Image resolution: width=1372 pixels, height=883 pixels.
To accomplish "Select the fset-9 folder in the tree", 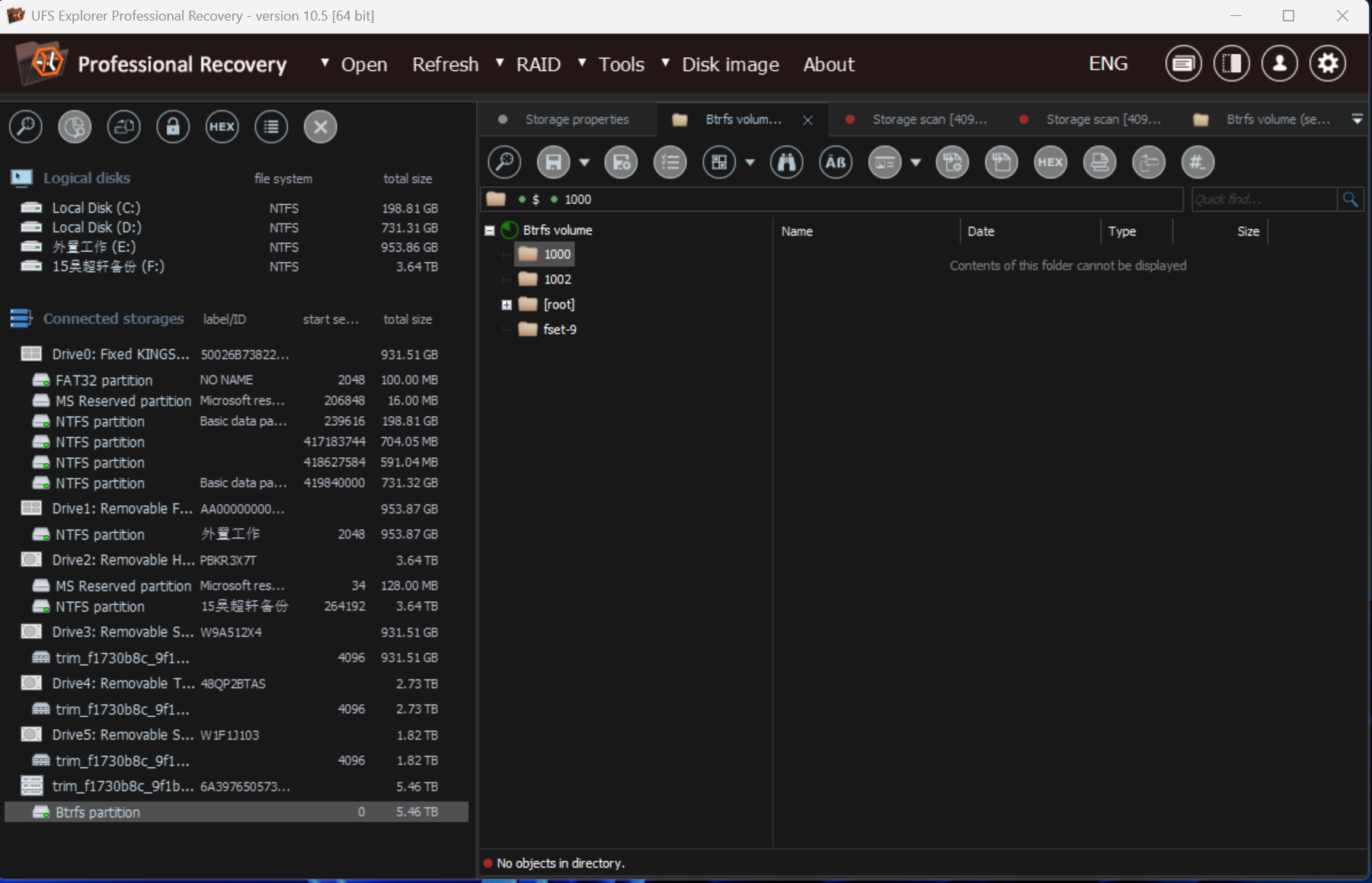I will [x=560, y=330].
